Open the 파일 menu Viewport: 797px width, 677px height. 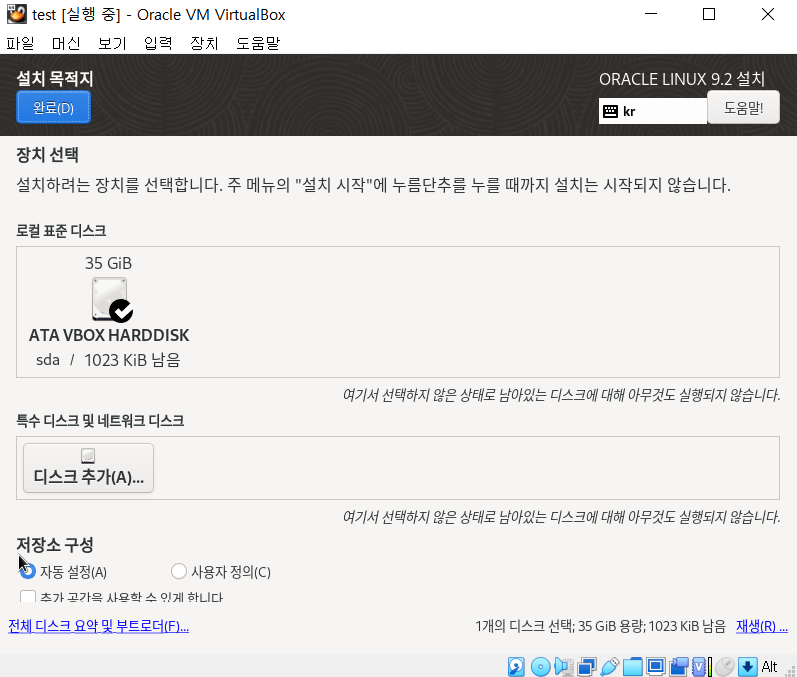[20, 43]
